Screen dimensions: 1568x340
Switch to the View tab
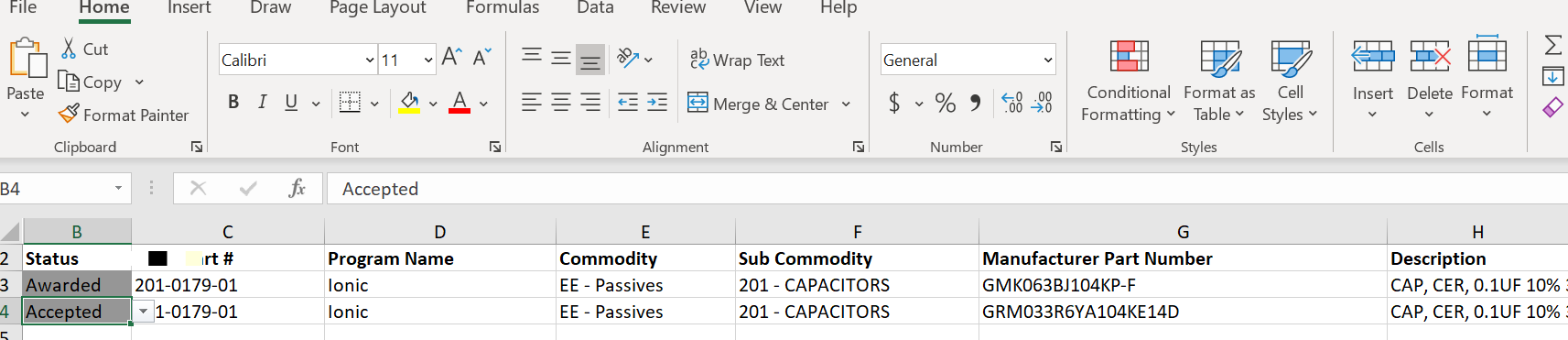click(762, 8)
